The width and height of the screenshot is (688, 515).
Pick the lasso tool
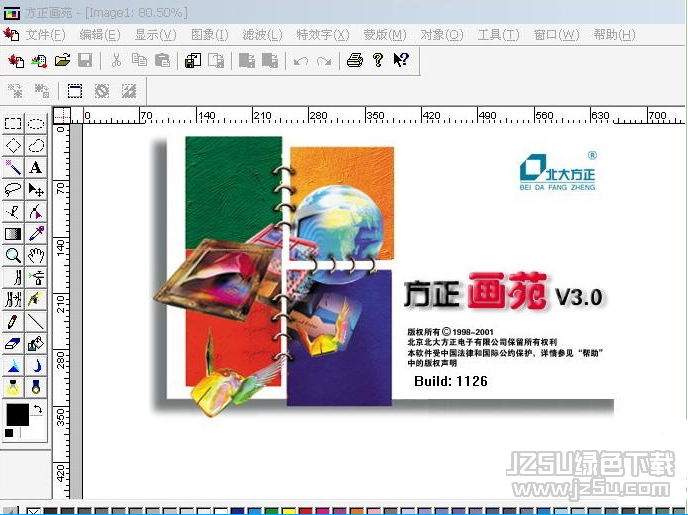click(x=13, y=190)
